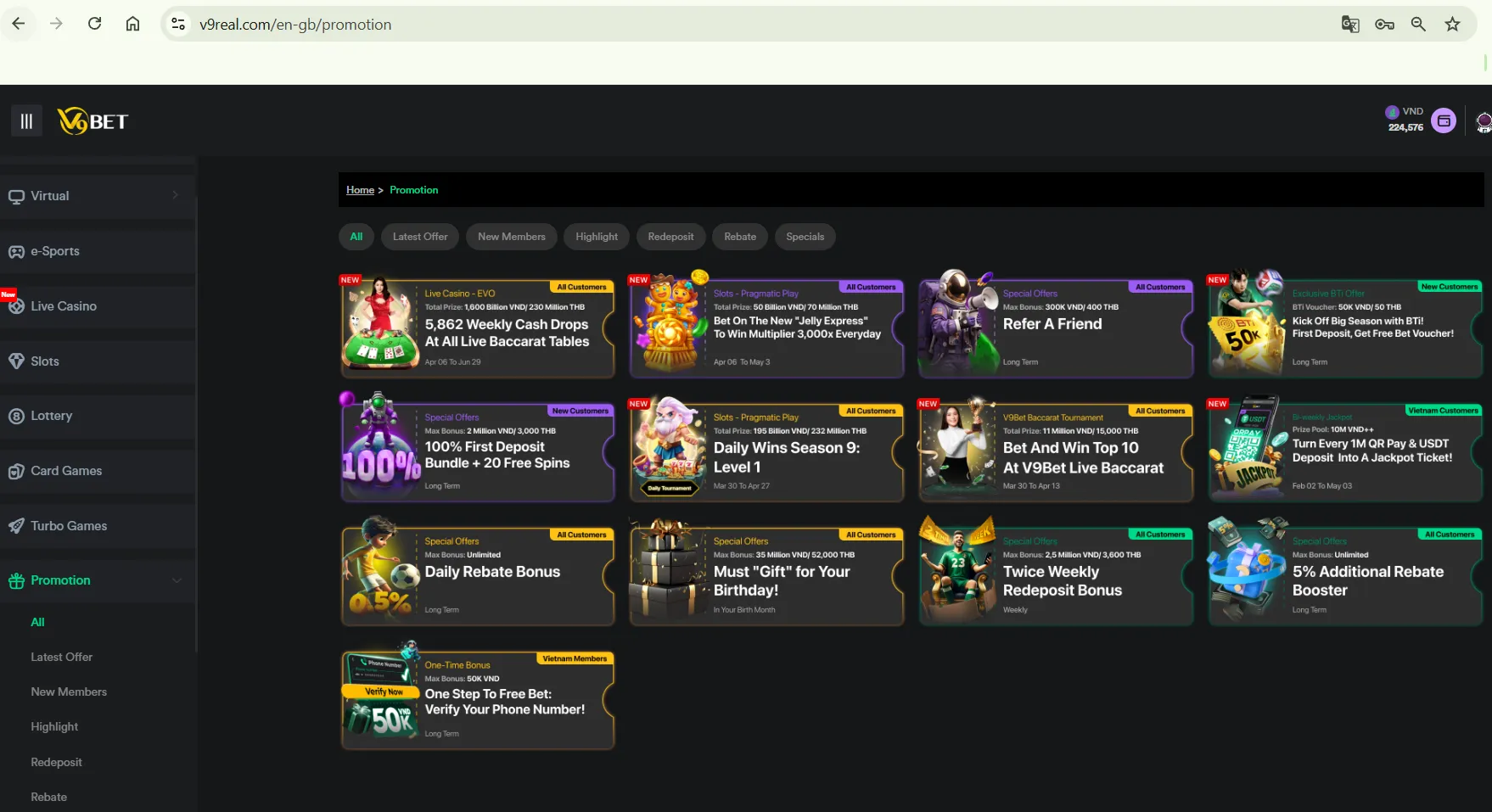
Task: Open Live Casino via its dice icon
Action: [16, 305]
